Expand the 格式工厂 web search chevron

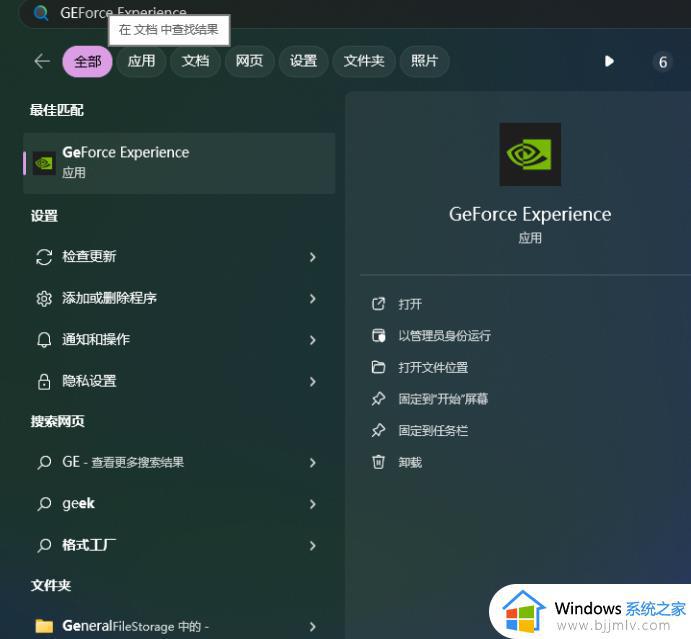pos(312,546)
